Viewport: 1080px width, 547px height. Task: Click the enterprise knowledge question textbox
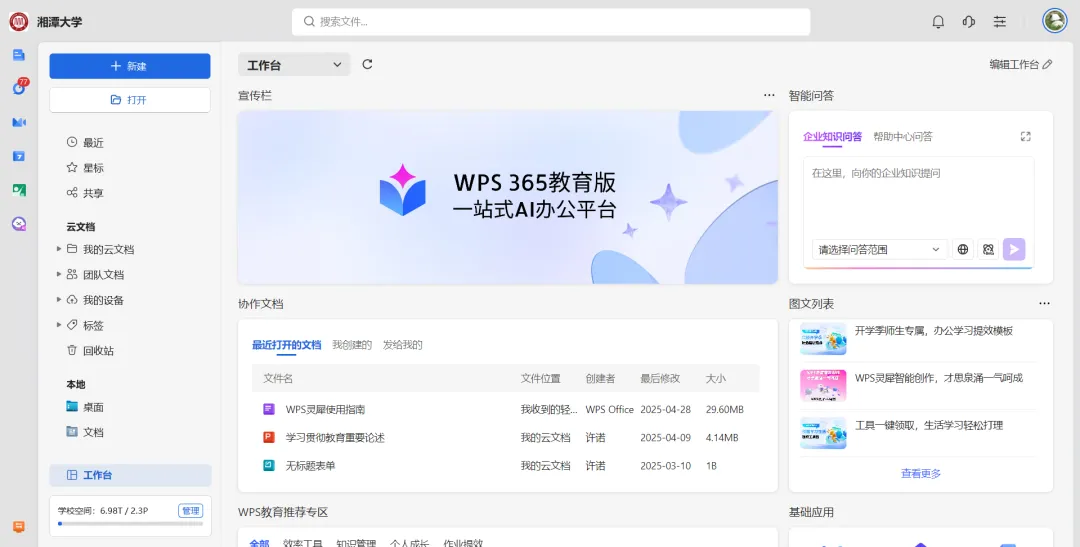(x=919, y=196)
